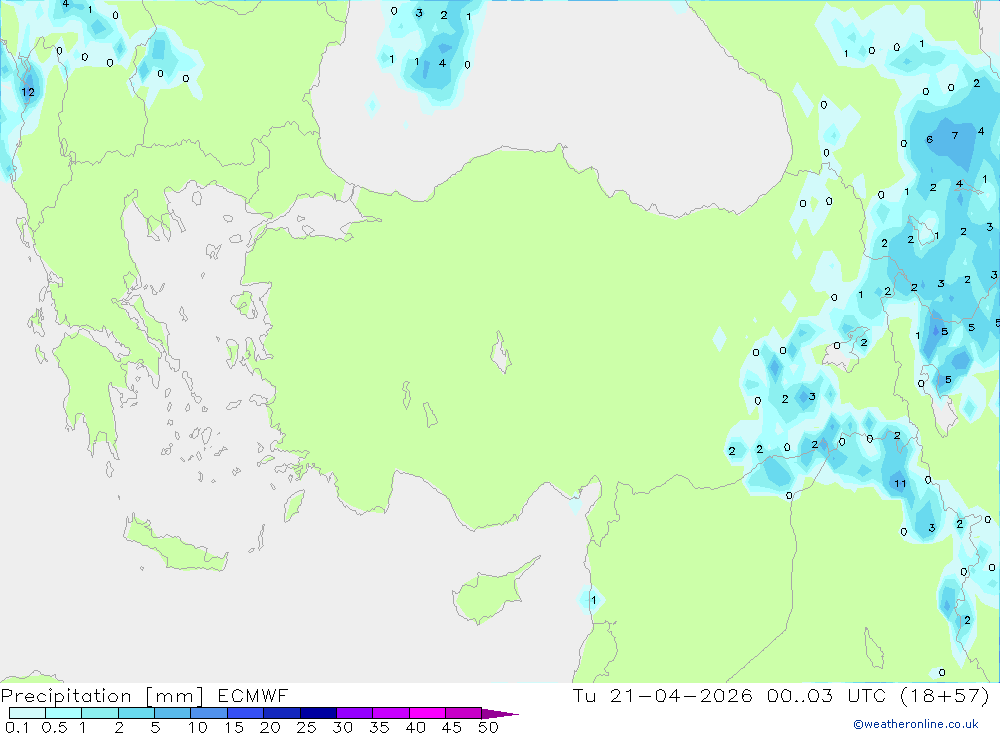
Task: Click the legend label "0.5"
Action: 54,727
